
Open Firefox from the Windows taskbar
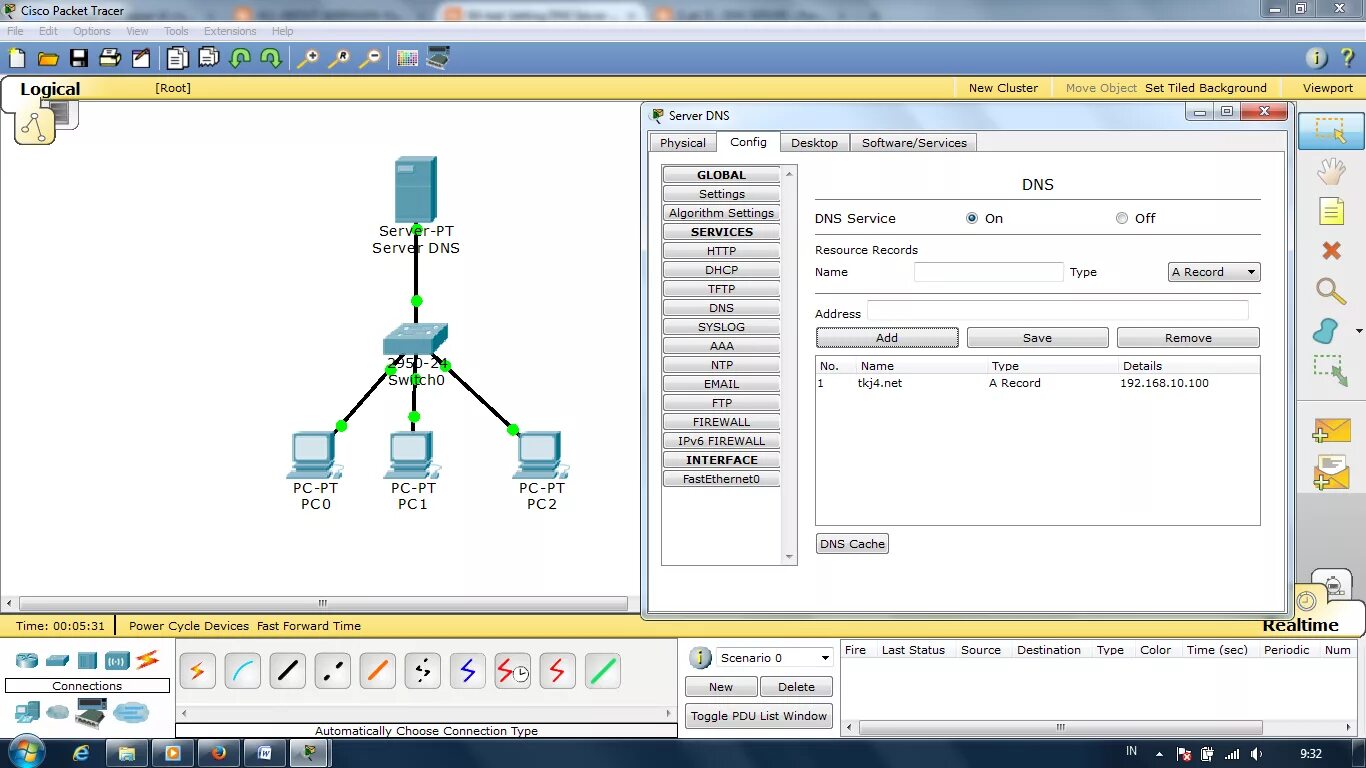218,753
